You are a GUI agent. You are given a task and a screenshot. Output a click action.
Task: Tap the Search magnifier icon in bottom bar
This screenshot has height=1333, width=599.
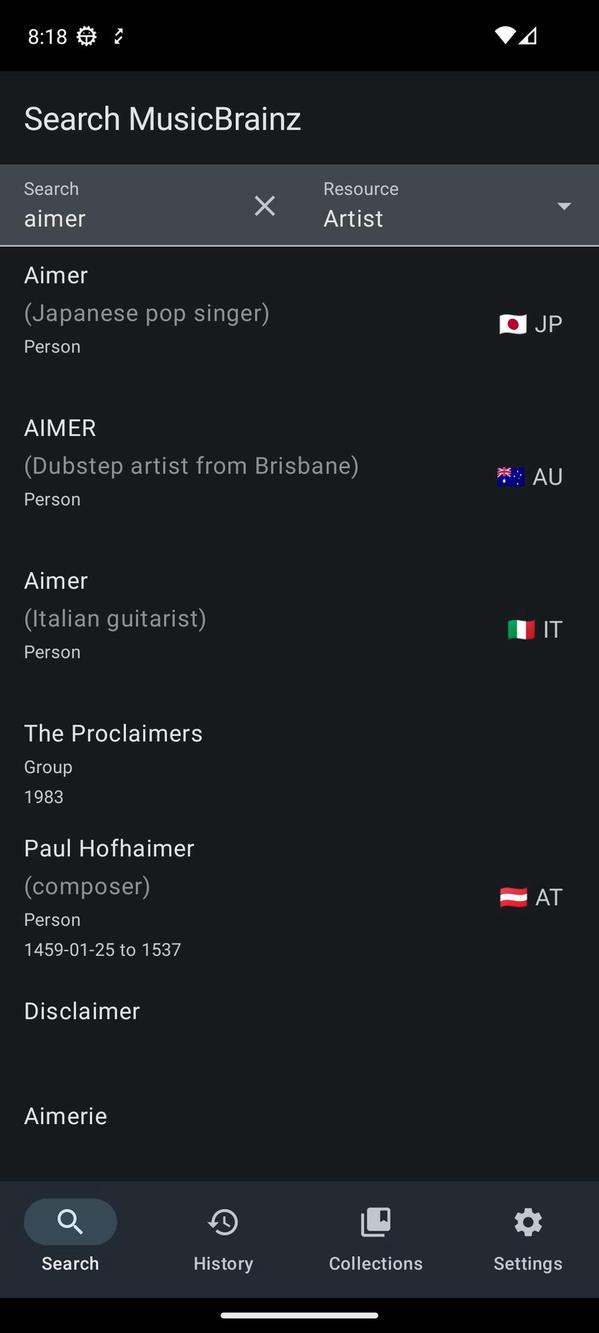click(x=70, y=1221)
